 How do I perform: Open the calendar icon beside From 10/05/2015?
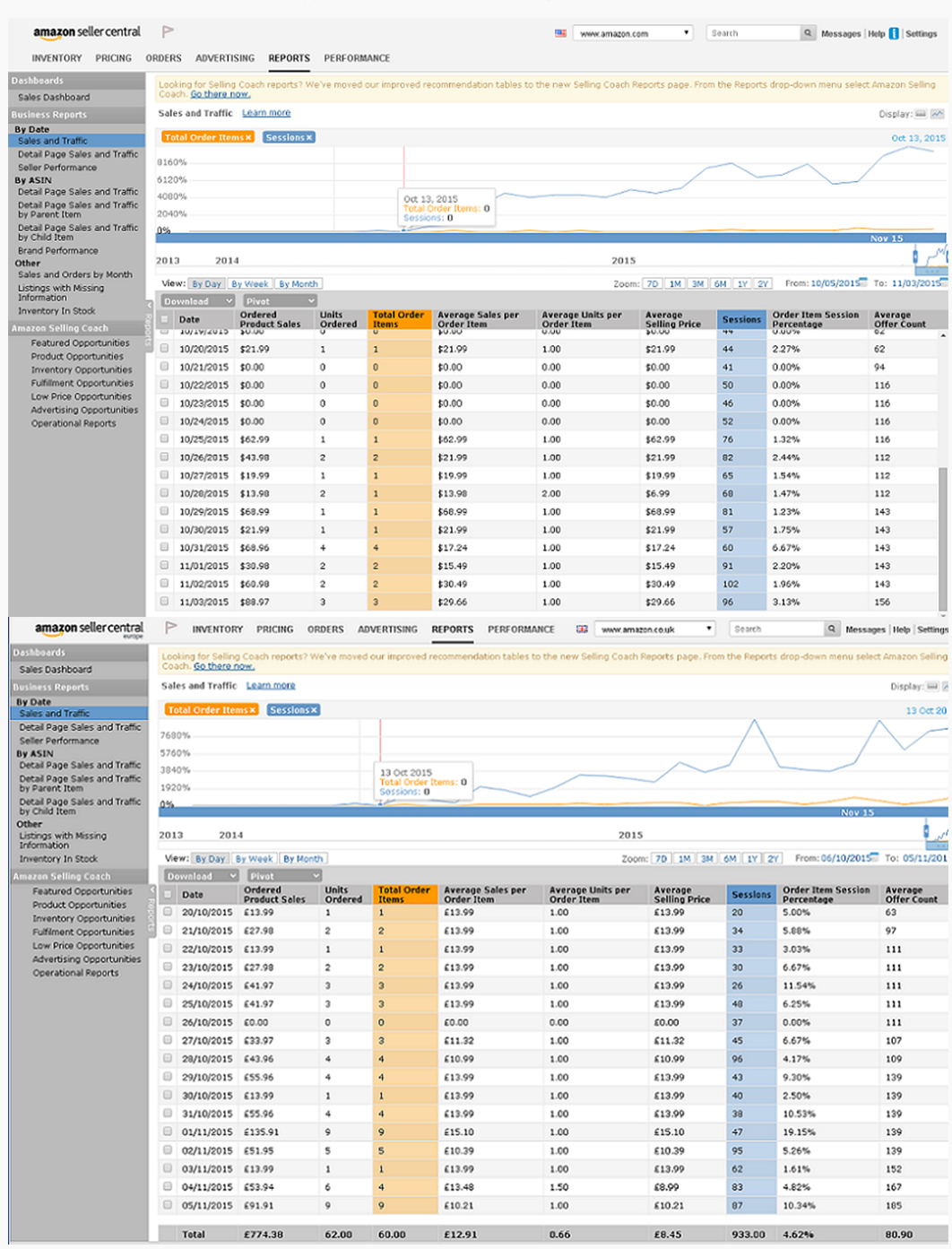click(863, 282)
